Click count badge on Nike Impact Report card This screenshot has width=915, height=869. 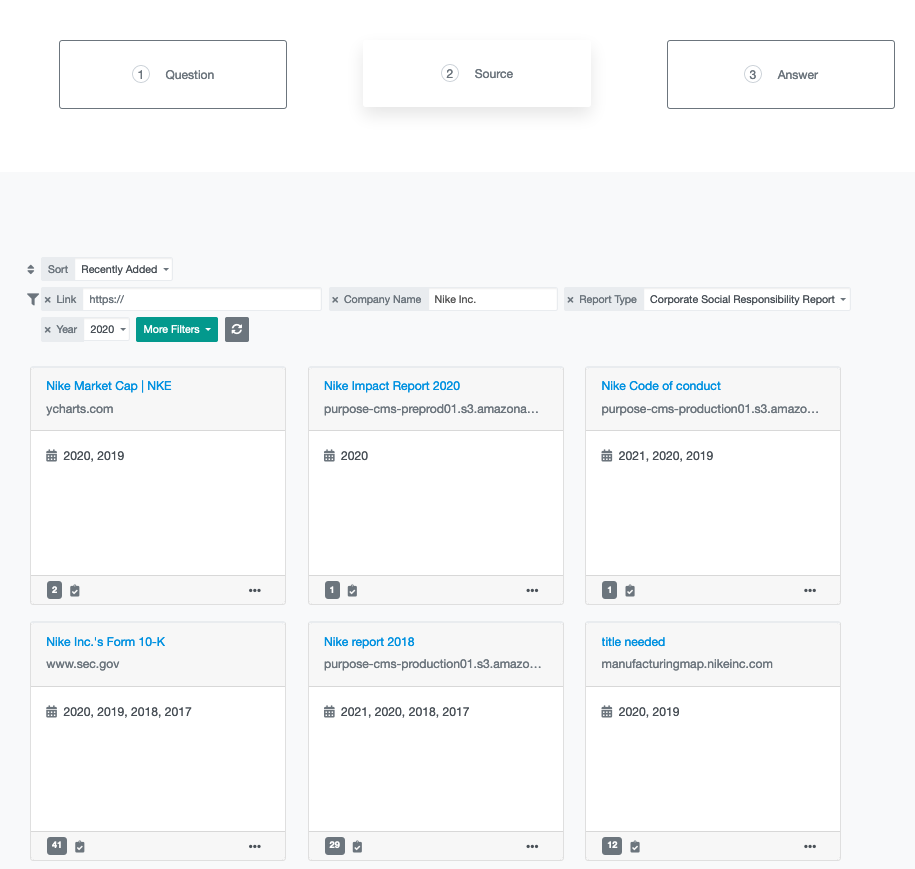pos(332,590)
